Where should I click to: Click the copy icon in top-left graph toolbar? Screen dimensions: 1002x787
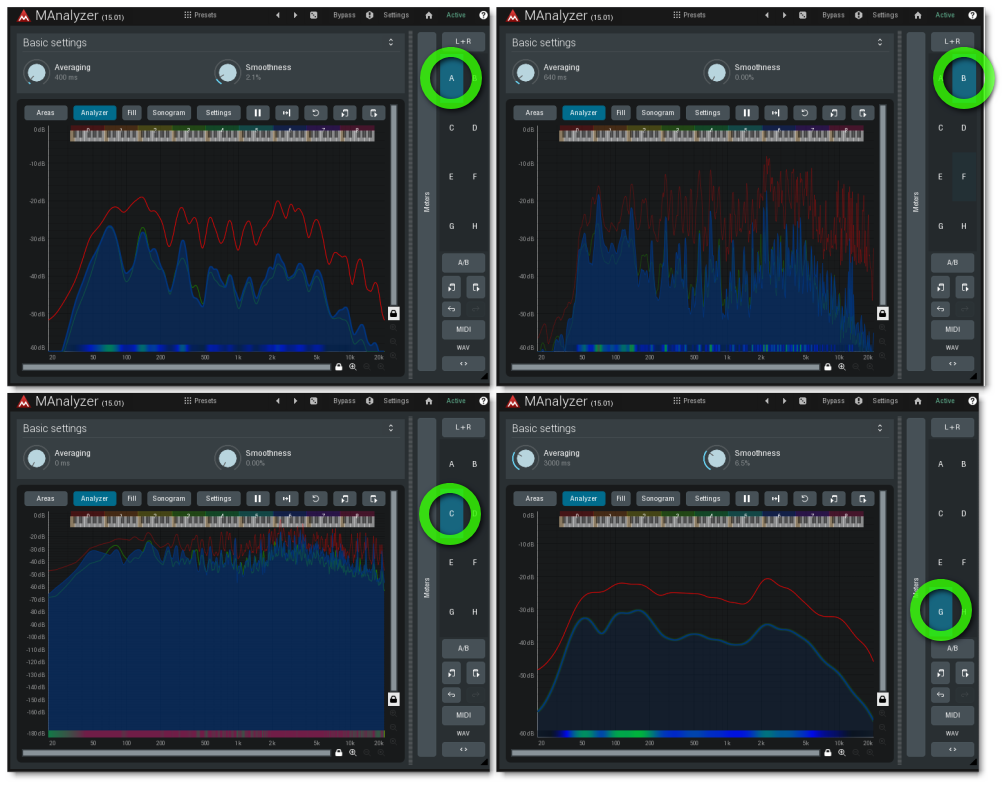345,112
